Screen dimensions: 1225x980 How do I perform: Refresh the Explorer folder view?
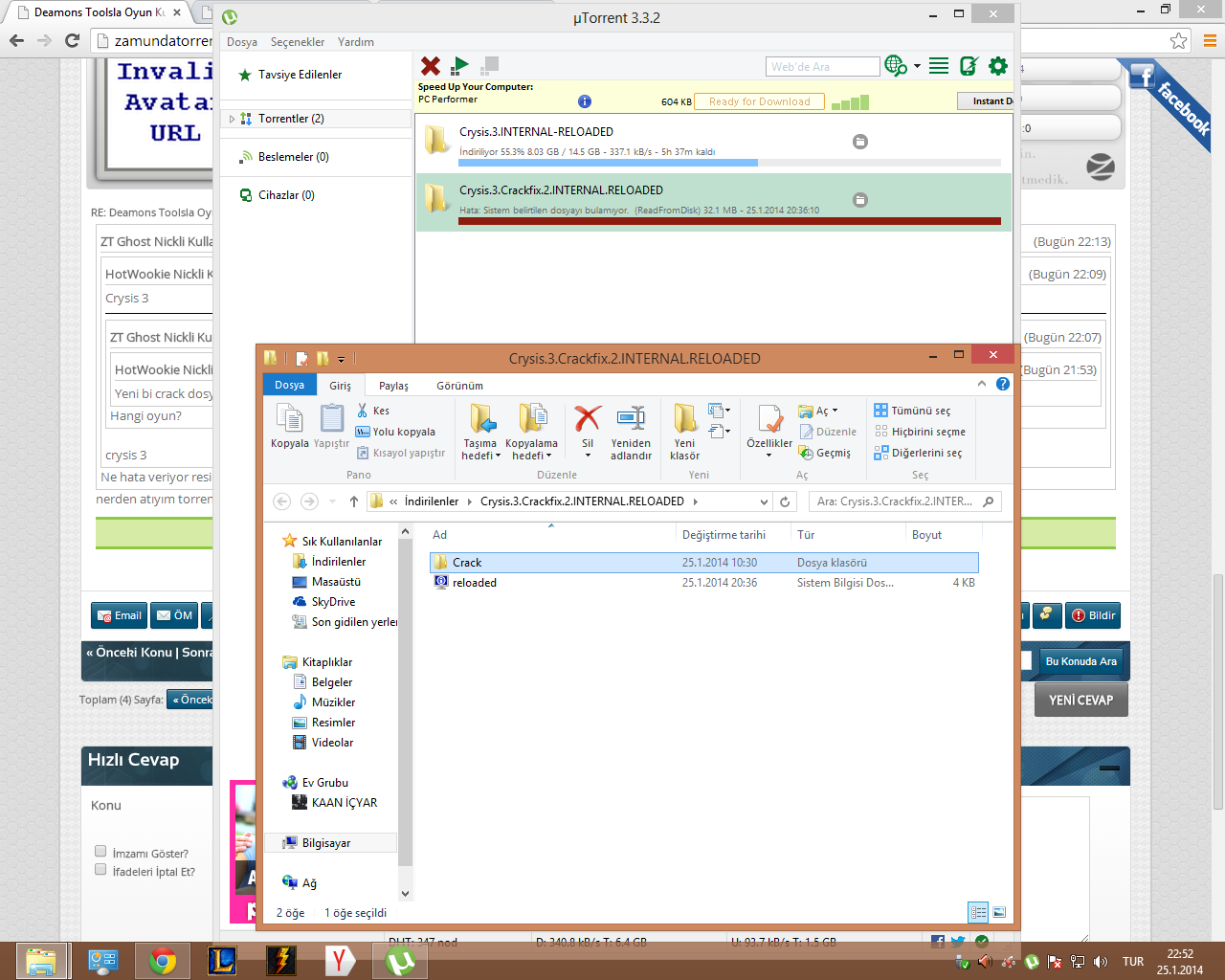[x=785, y=501]
